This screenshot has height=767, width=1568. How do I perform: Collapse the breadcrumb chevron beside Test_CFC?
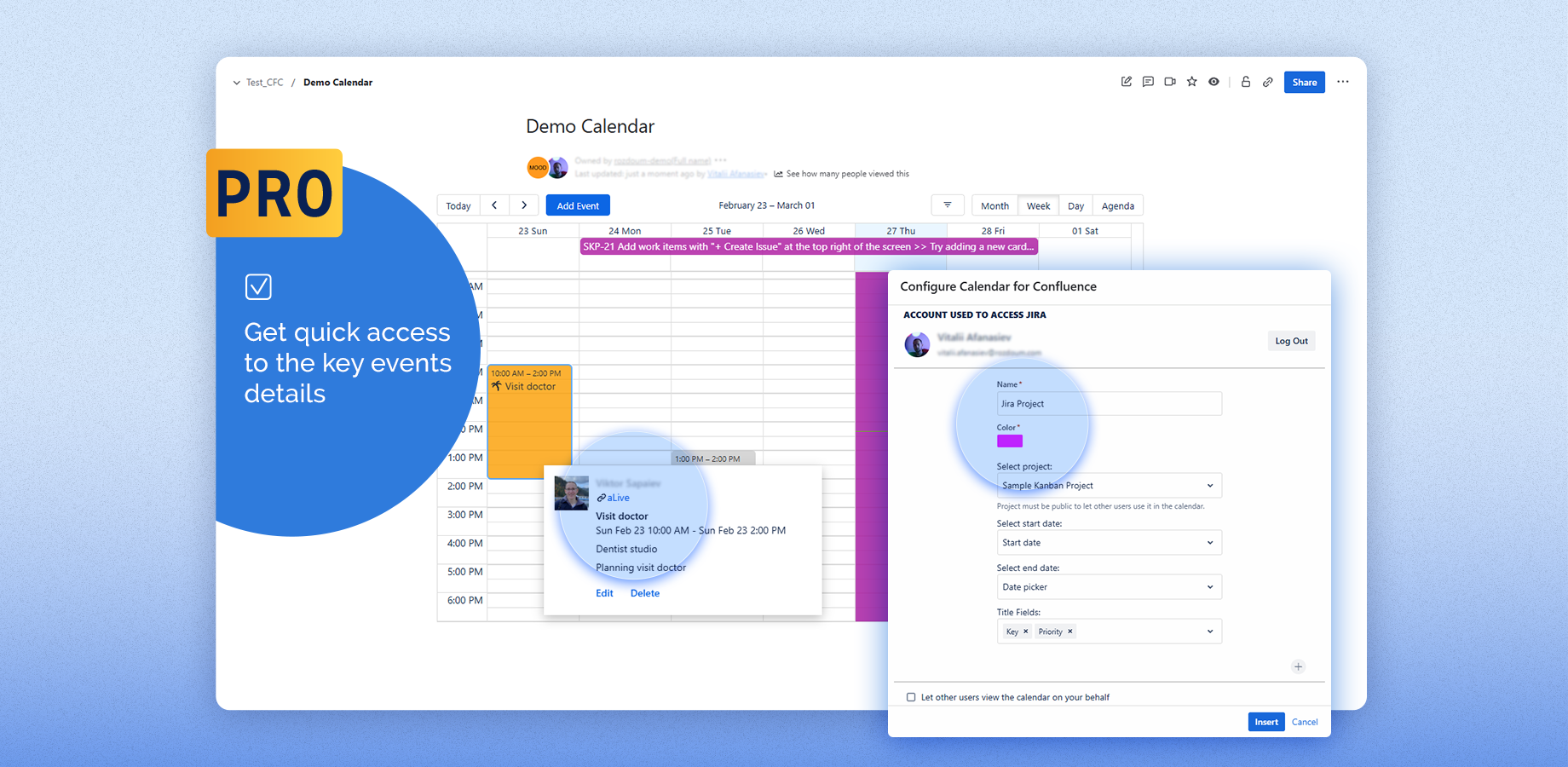pyautogui.click(x=236, y=83)
